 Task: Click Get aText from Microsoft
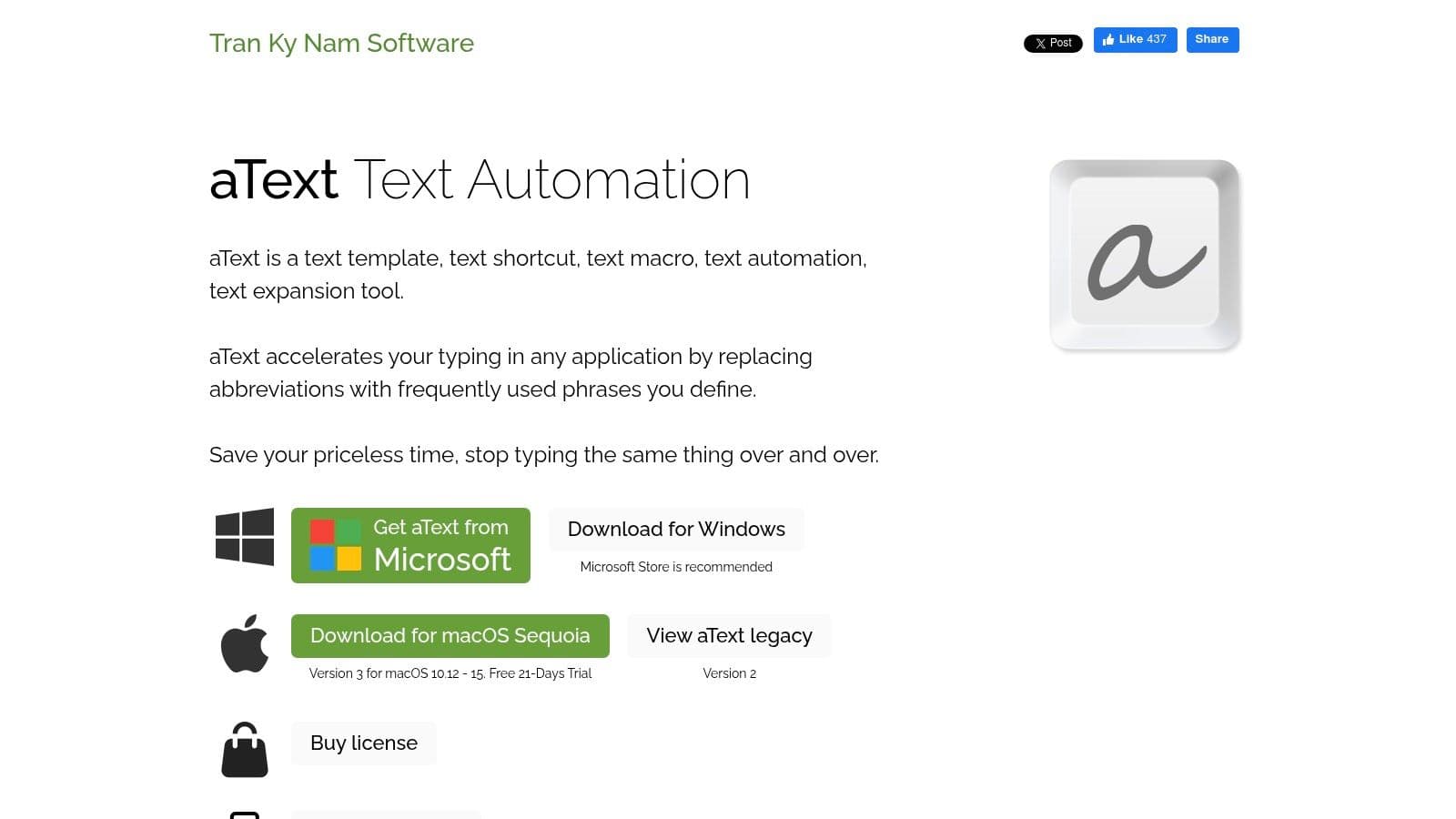point(410,544)
